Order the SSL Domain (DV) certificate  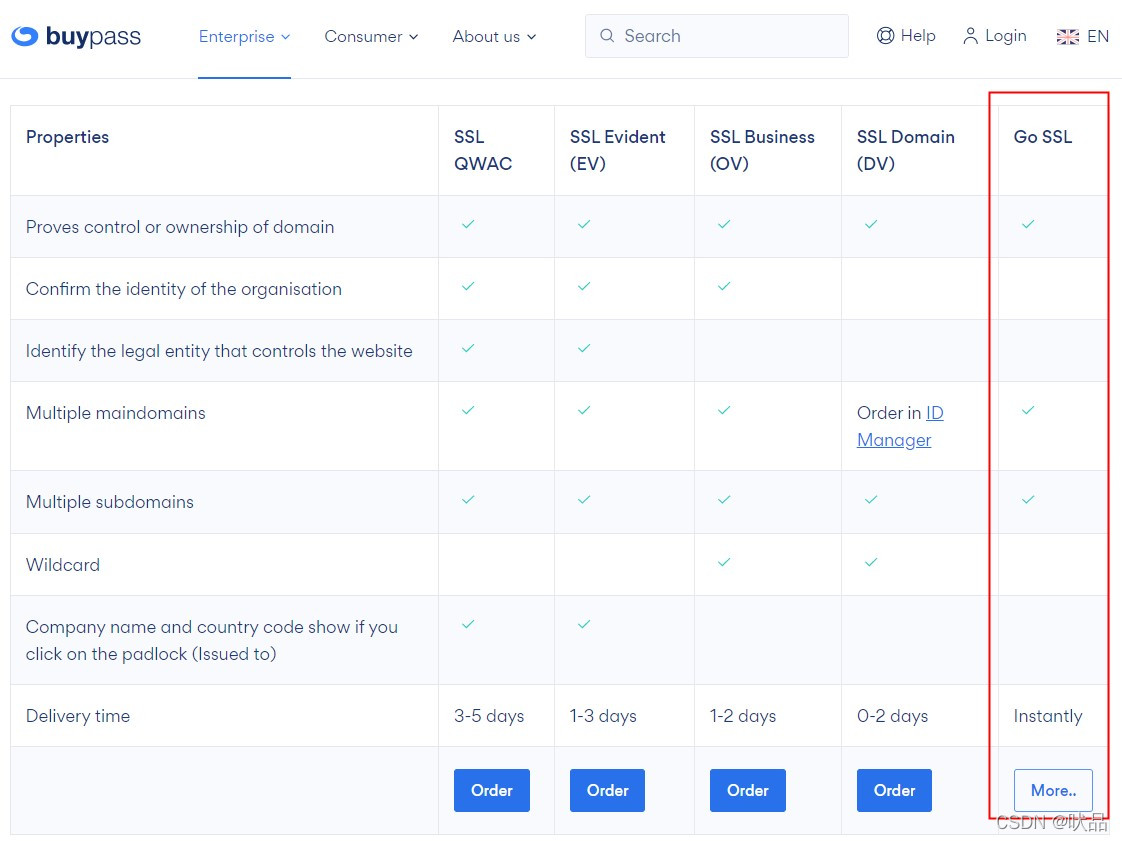pyautogui.click(x=894, y=790)
